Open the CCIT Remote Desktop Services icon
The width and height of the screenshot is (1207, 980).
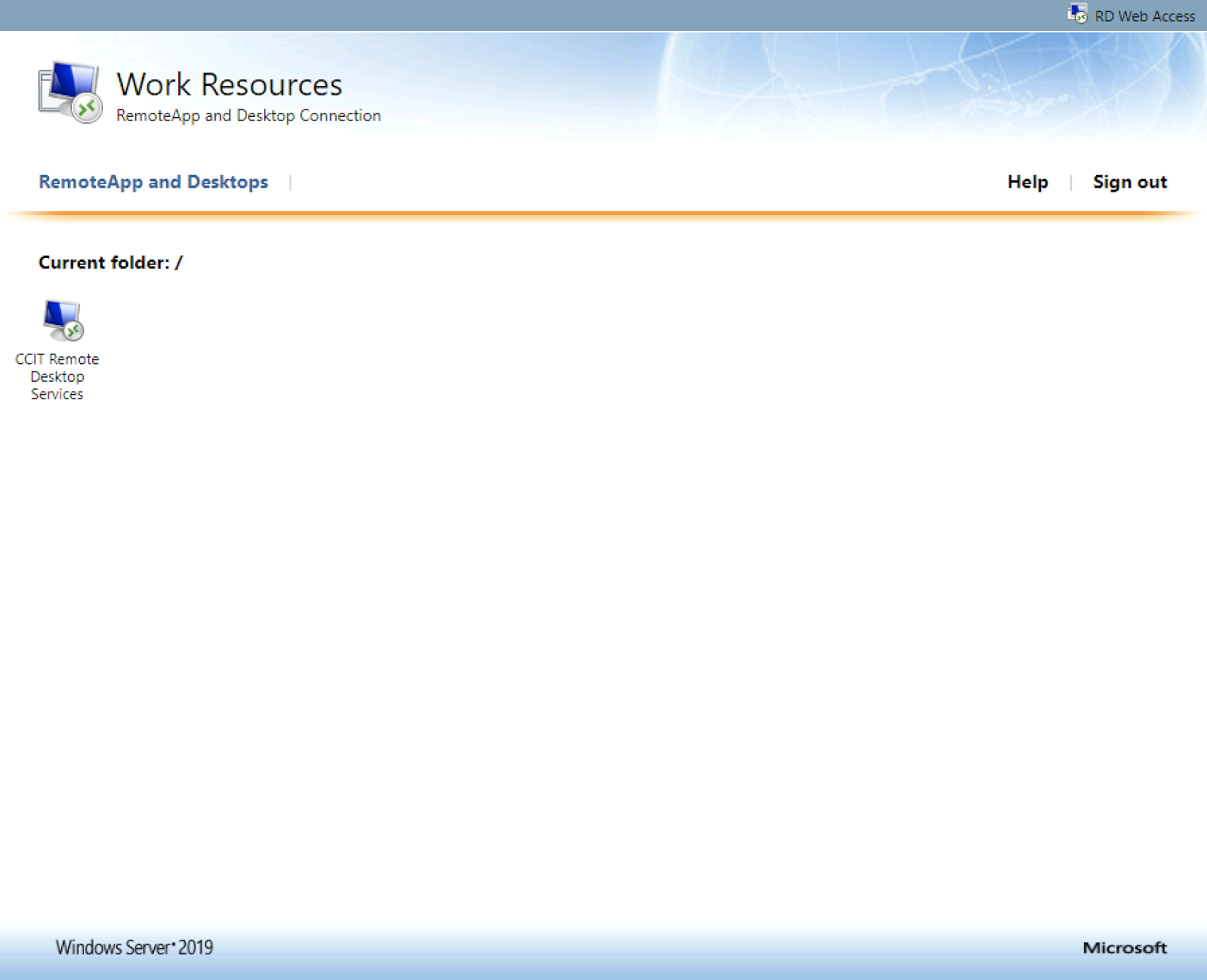click(x=63, y=320)
